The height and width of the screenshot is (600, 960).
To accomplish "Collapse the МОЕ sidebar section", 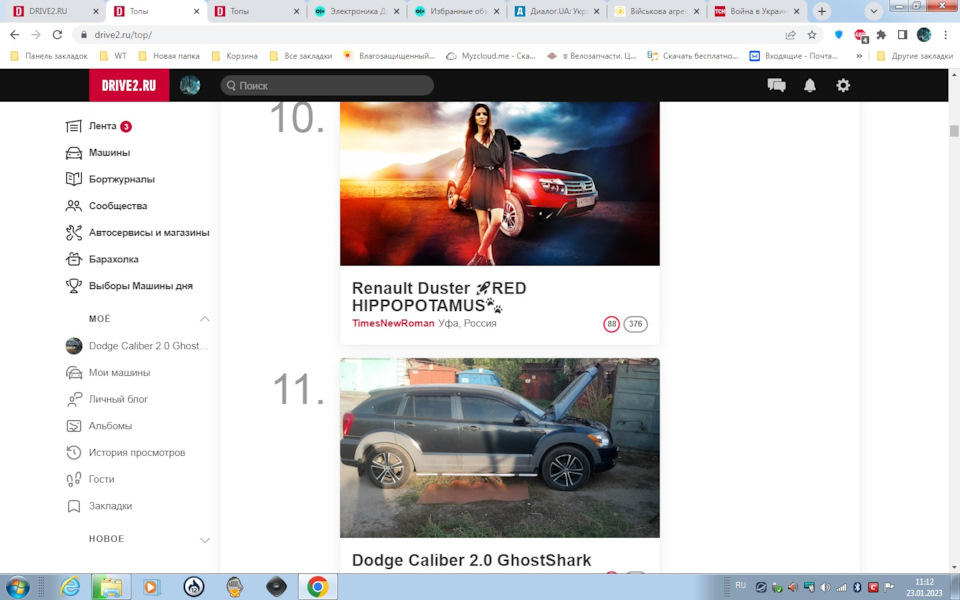I will pos(204,319).
